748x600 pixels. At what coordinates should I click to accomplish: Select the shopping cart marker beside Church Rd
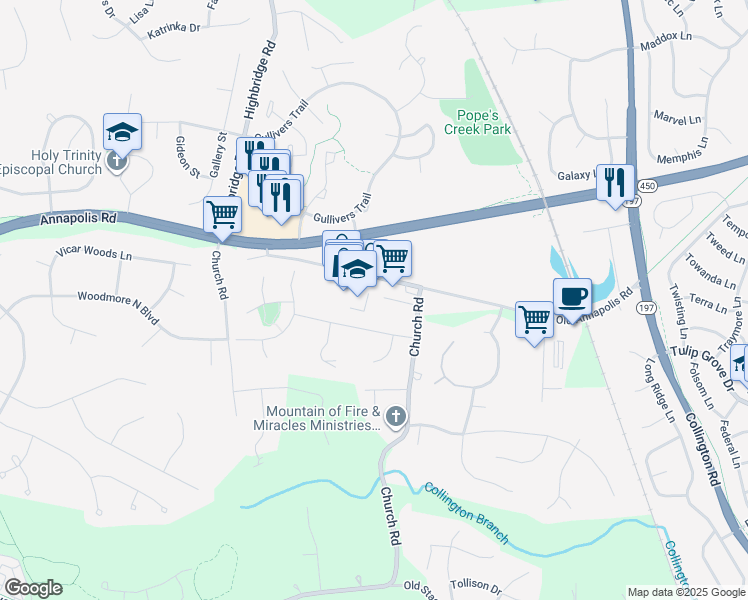coord(222,215)
